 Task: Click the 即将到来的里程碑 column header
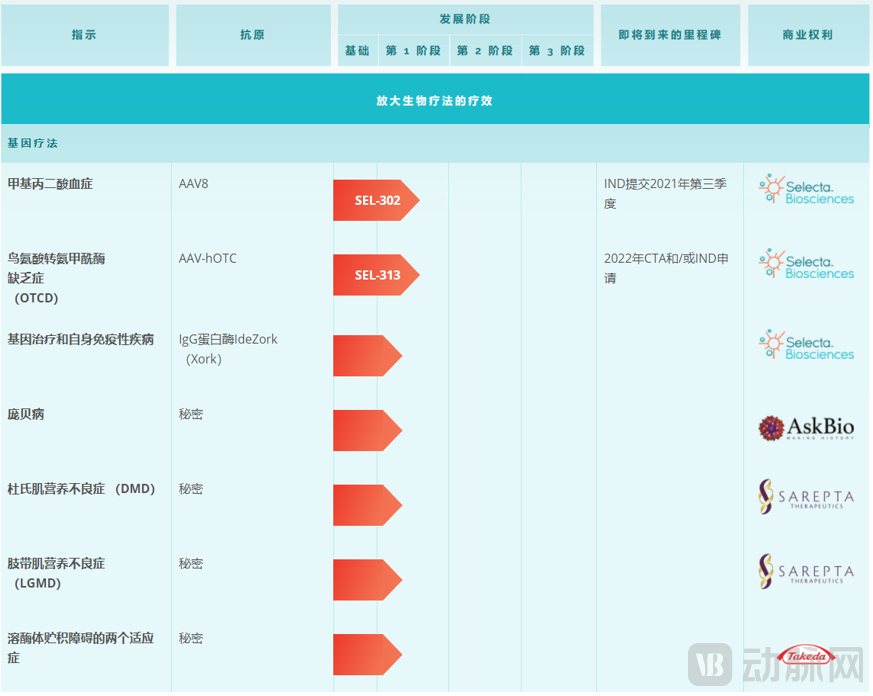click(x=670, y=35)
